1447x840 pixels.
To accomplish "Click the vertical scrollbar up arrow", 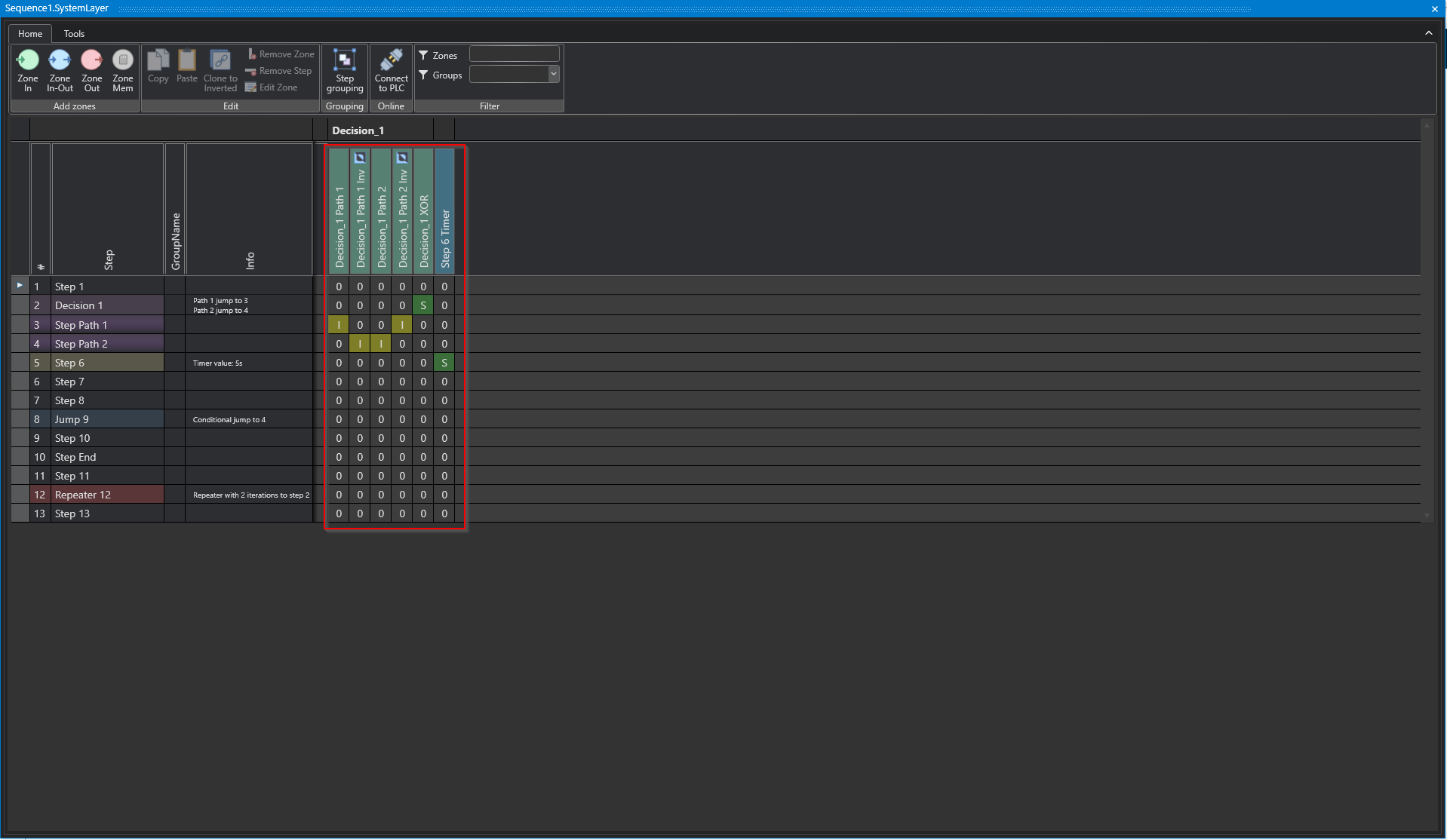I will (1427, 125).
